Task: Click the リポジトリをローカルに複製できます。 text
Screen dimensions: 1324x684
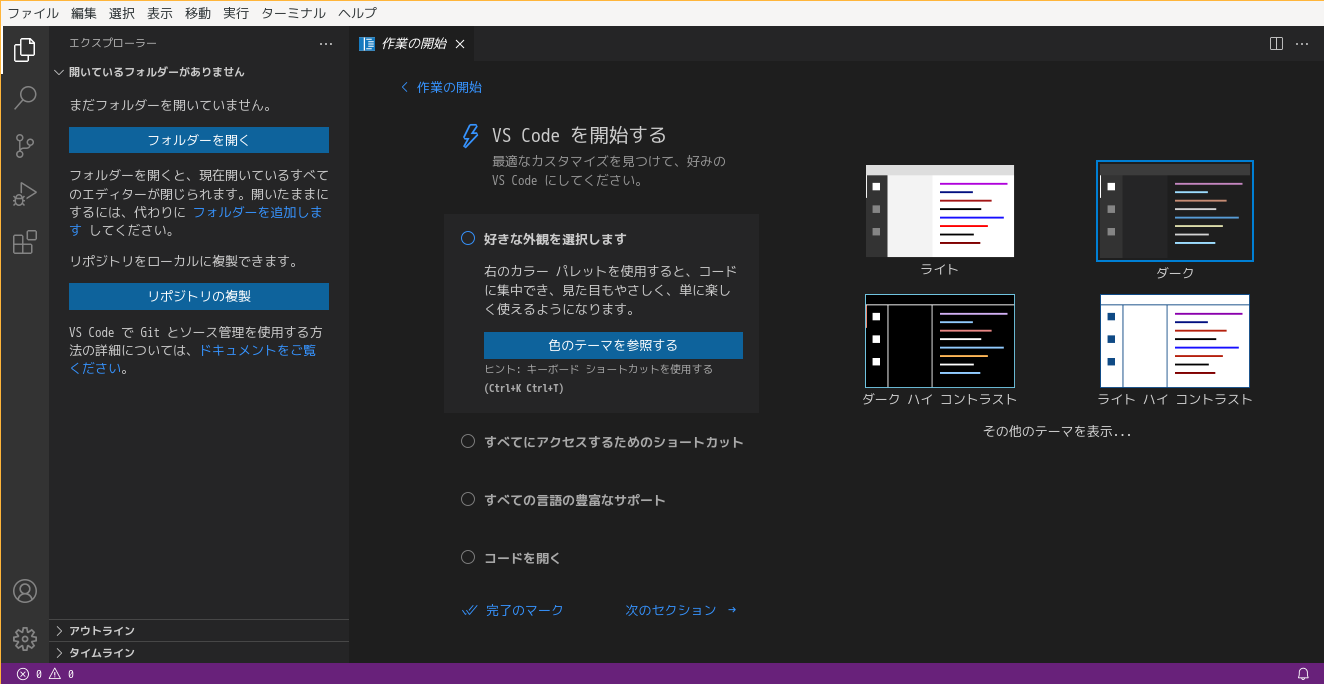Action: 184,261
